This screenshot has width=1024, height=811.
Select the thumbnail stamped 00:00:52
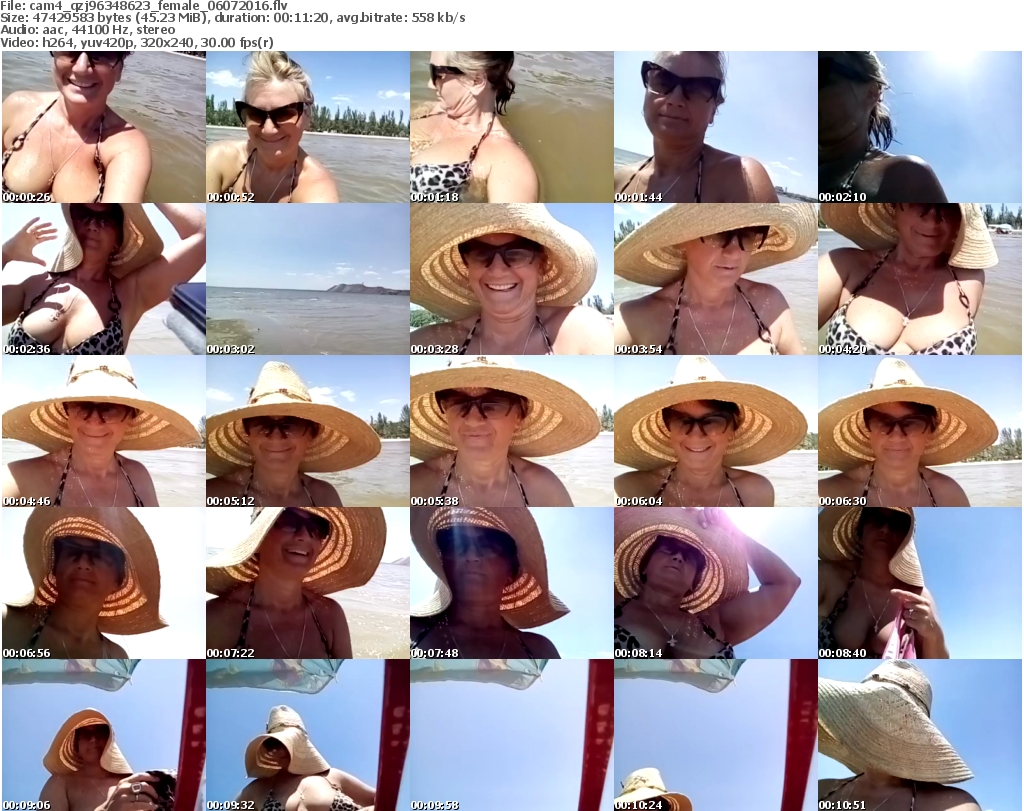(x=308, y=127)
